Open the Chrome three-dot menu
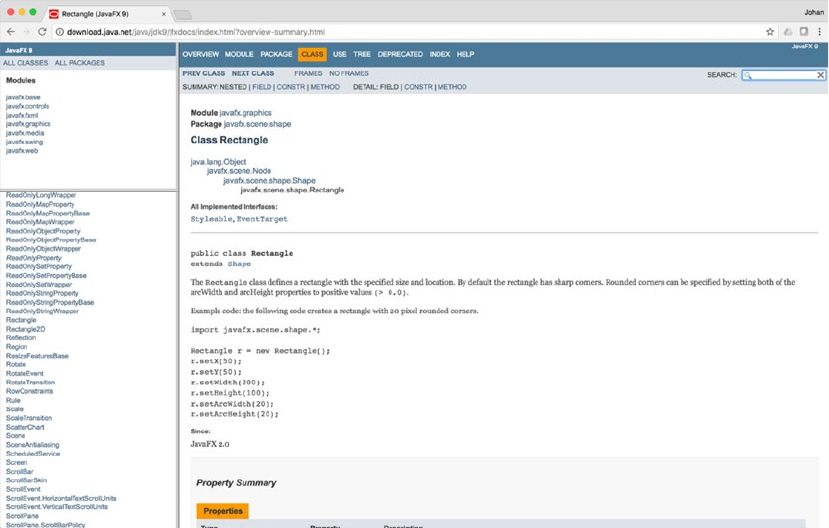 pyautogui.click(x=819, y=32)
